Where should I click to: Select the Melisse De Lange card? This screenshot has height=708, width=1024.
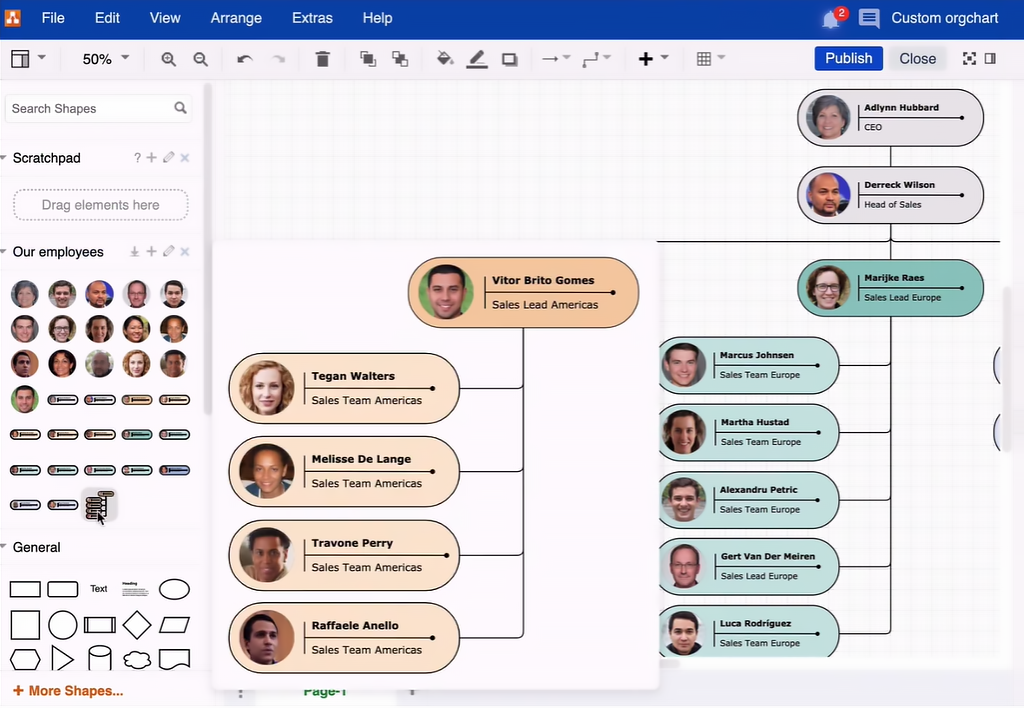tap(344, 471)
